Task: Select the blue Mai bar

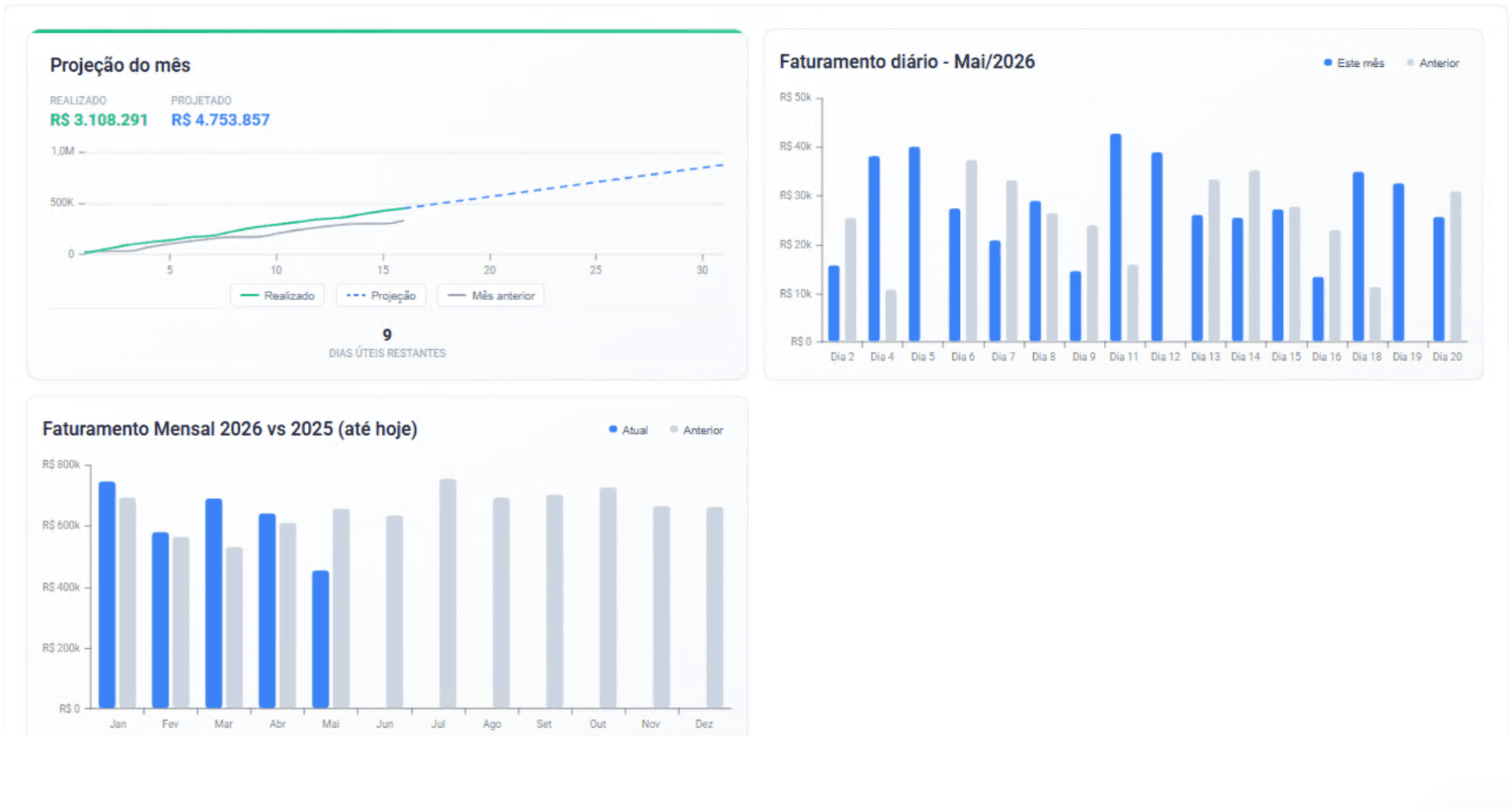Action: pos(321,639)
